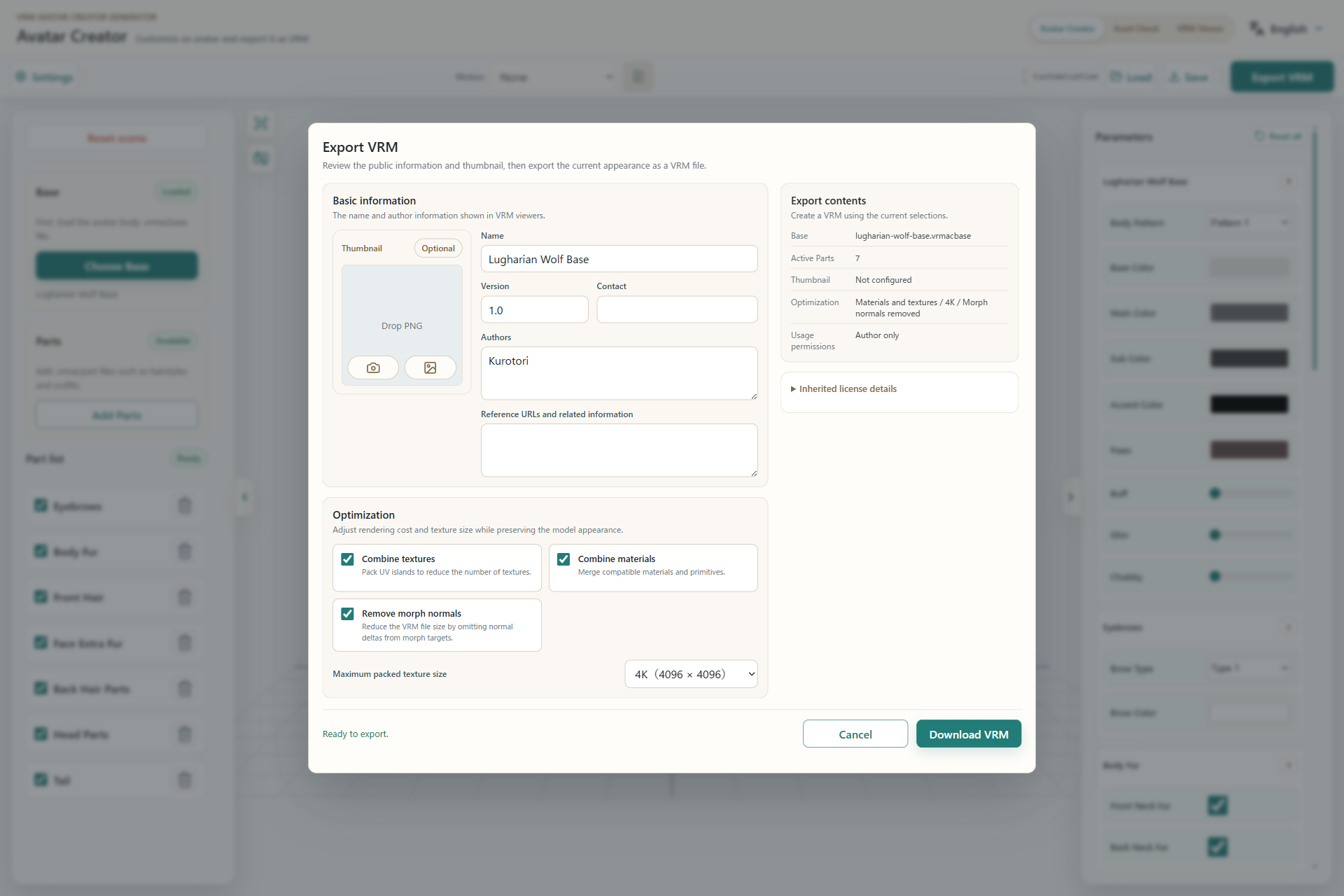Click the second viewport tool icon
The image size is (1344, 896).
click(261, 159)
